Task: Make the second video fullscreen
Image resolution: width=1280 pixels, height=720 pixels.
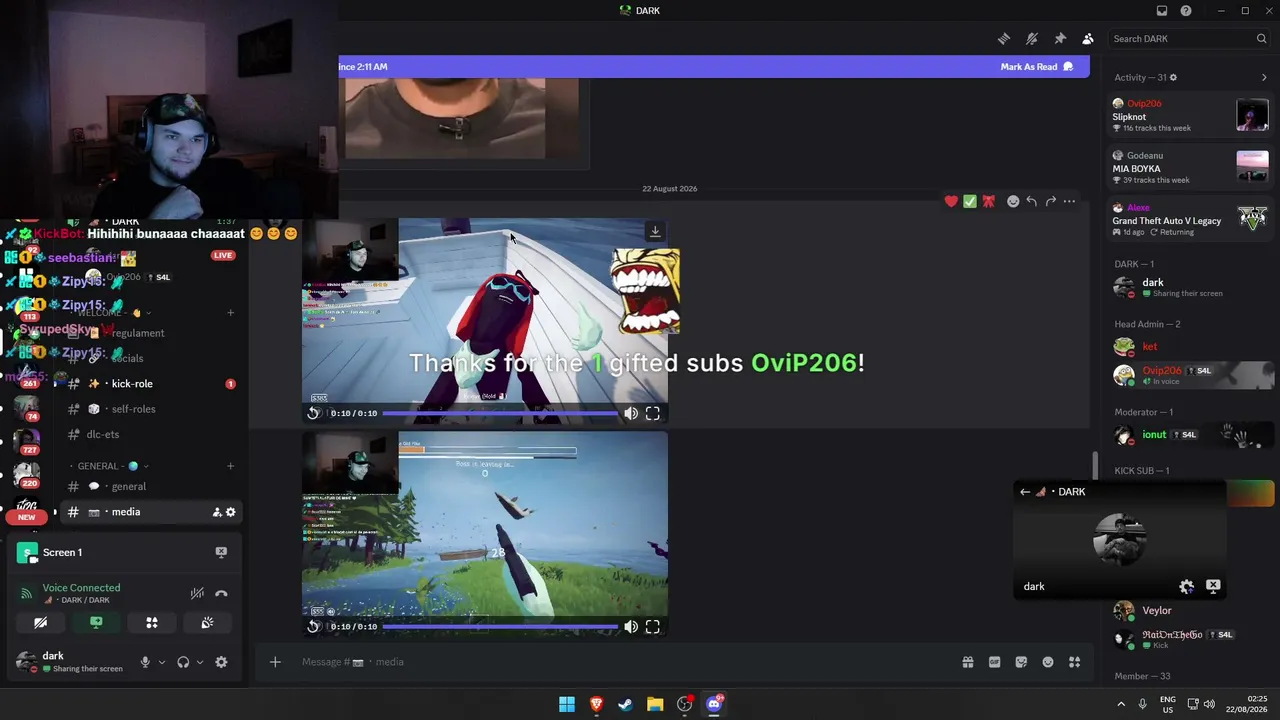Action: 653,627
